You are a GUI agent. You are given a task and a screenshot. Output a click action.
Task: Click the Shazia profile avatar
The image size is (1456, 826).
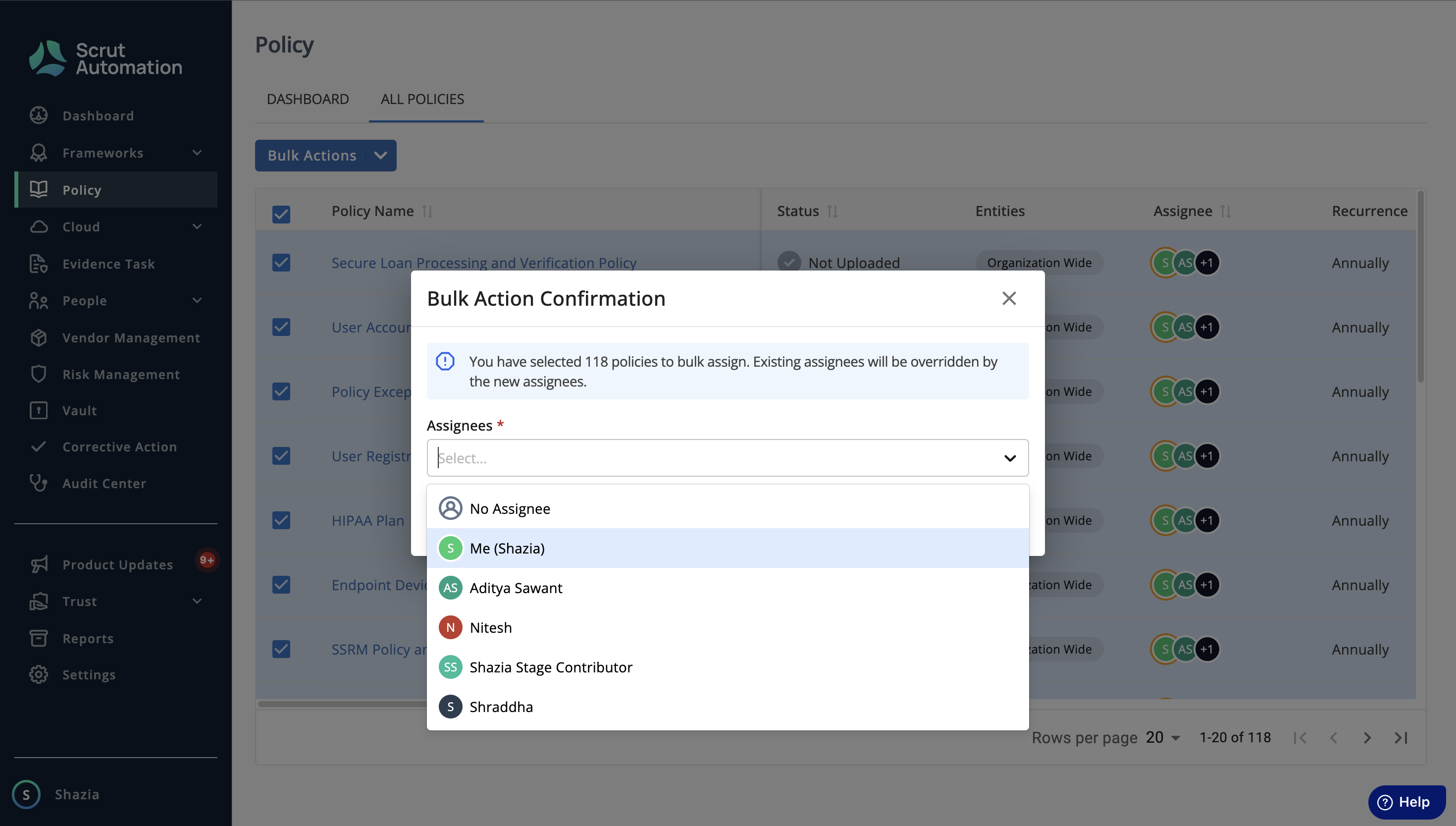tap(26, 794)
